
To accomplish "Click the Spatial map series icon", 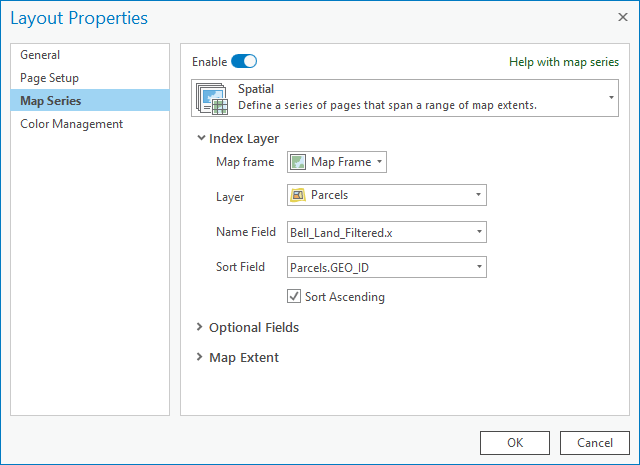I will pyautogui.click(x=211, y=98).
